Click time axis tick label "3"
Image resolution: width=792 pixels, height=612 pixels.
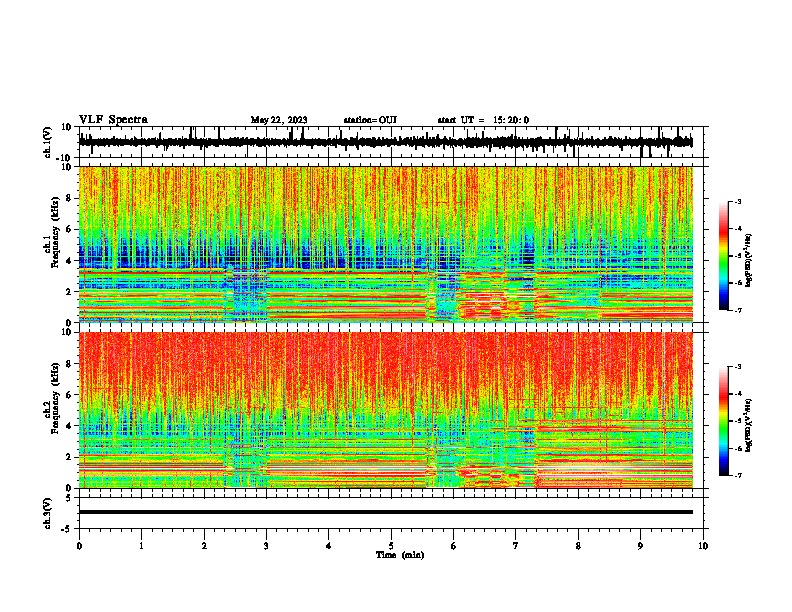click(266, 546)
